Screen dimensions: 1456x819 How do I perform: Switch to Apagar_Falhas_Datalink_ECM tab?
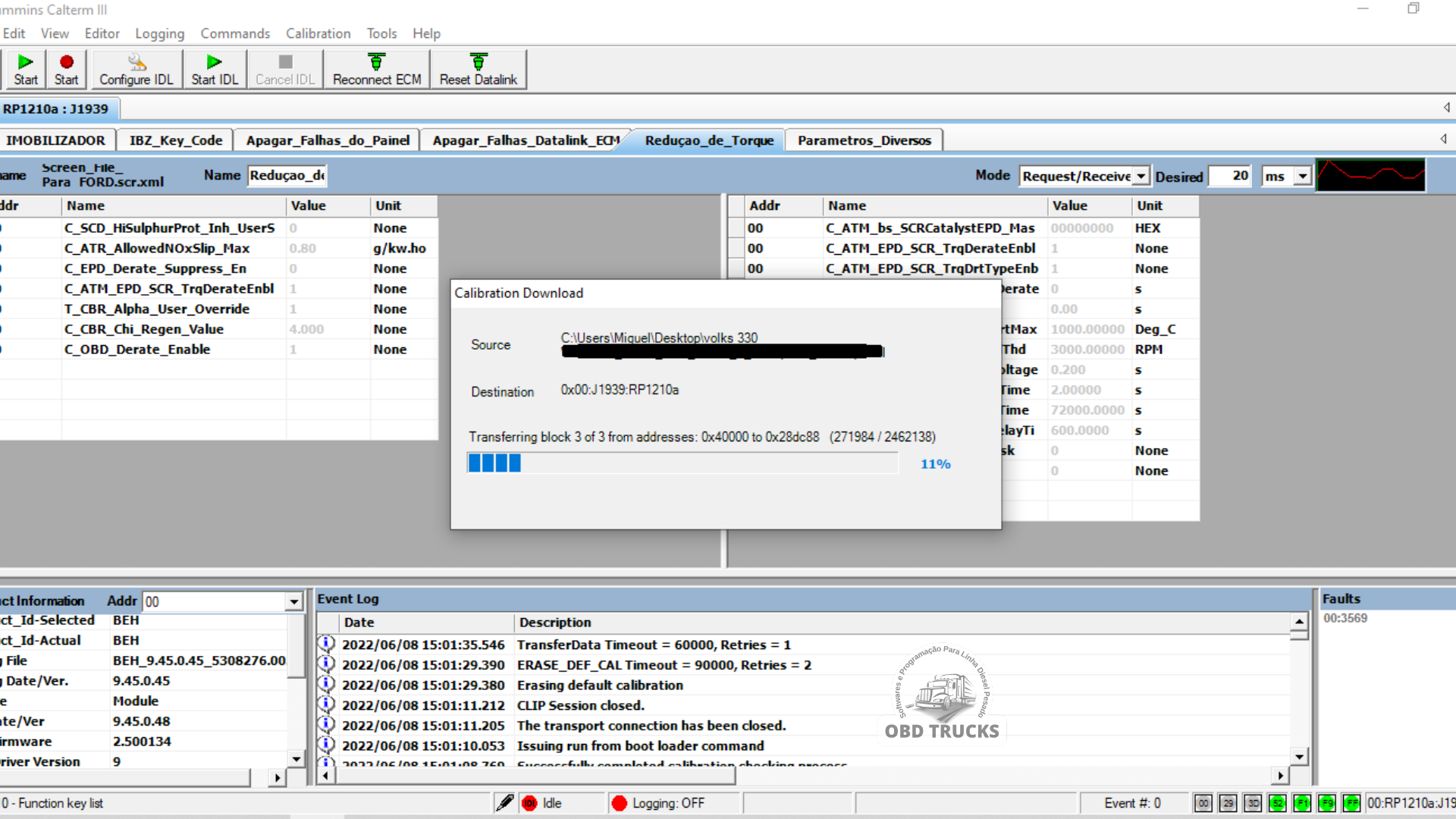pyautogui.click(x=526, y=140)
